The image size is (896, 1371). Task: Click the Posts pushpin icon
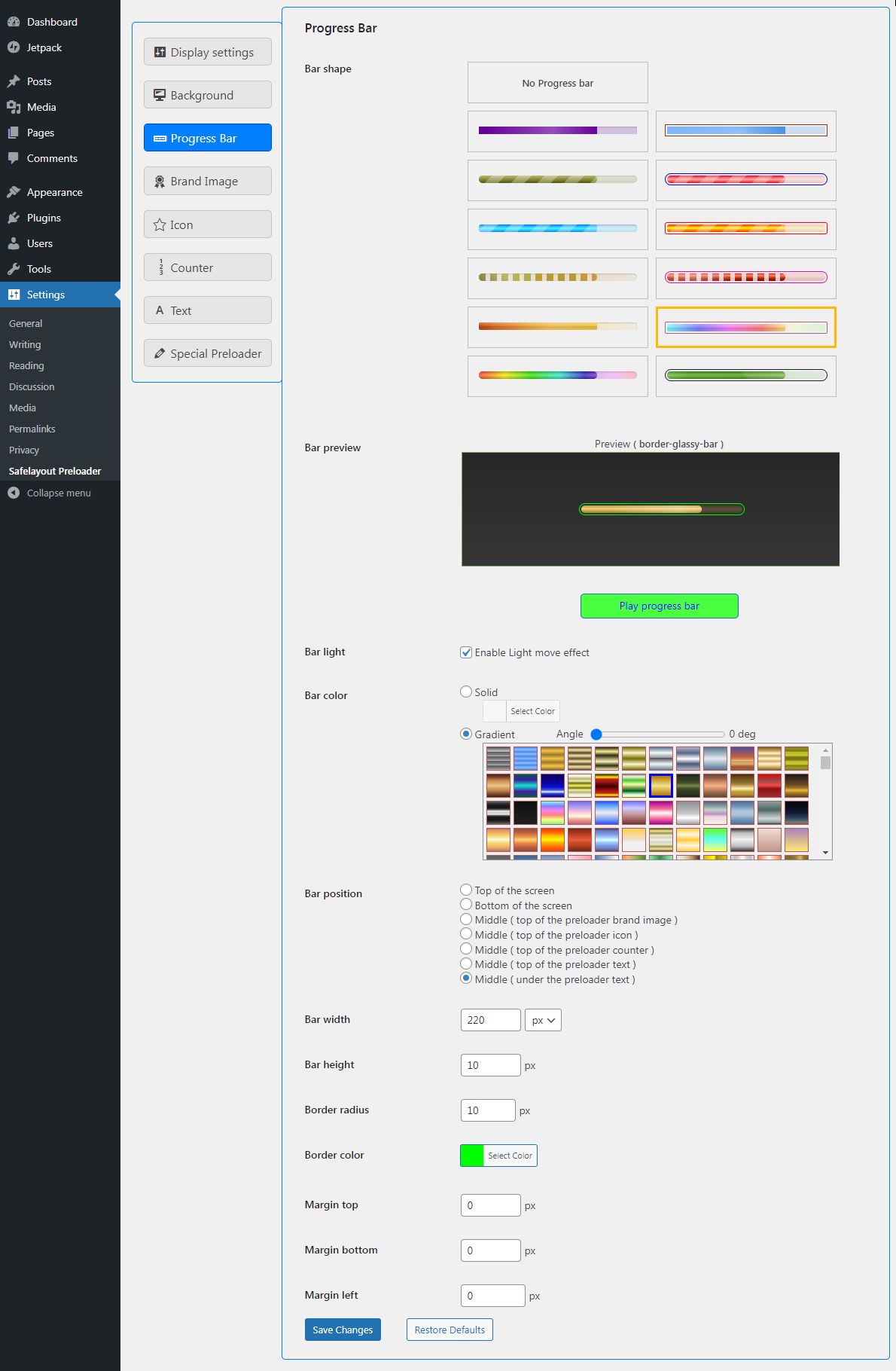pos(14,81)
